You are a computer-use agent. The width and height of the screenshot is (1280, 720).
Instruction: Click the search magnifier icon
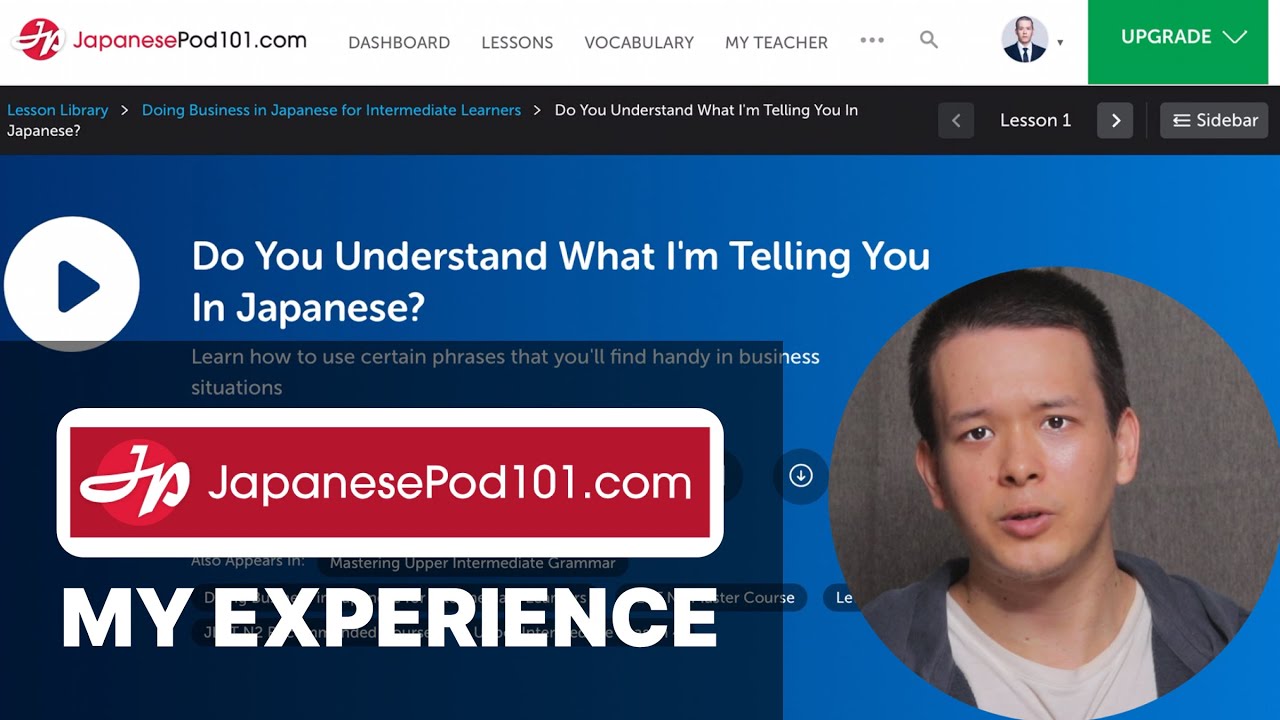[929, 40]
